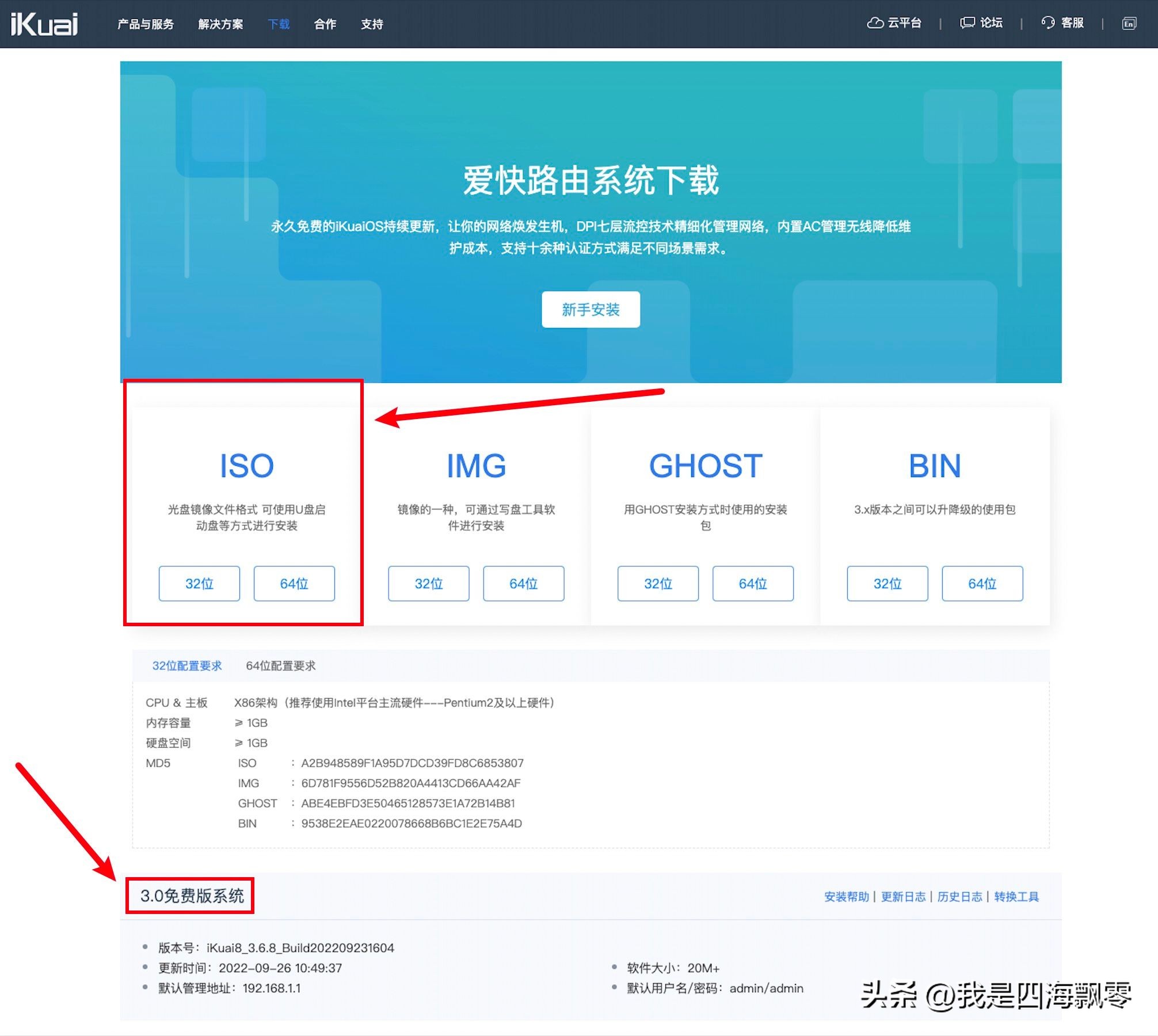Open the 安装帮助 link

tap(846, 897)
